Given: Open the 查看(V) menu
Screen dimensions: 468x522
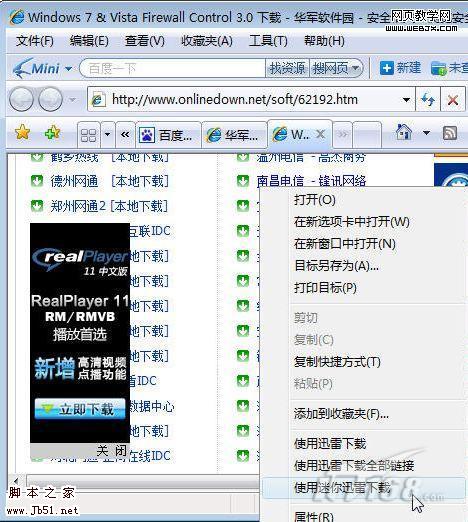Looking at the screenshot, I should [x=145, y=41].
